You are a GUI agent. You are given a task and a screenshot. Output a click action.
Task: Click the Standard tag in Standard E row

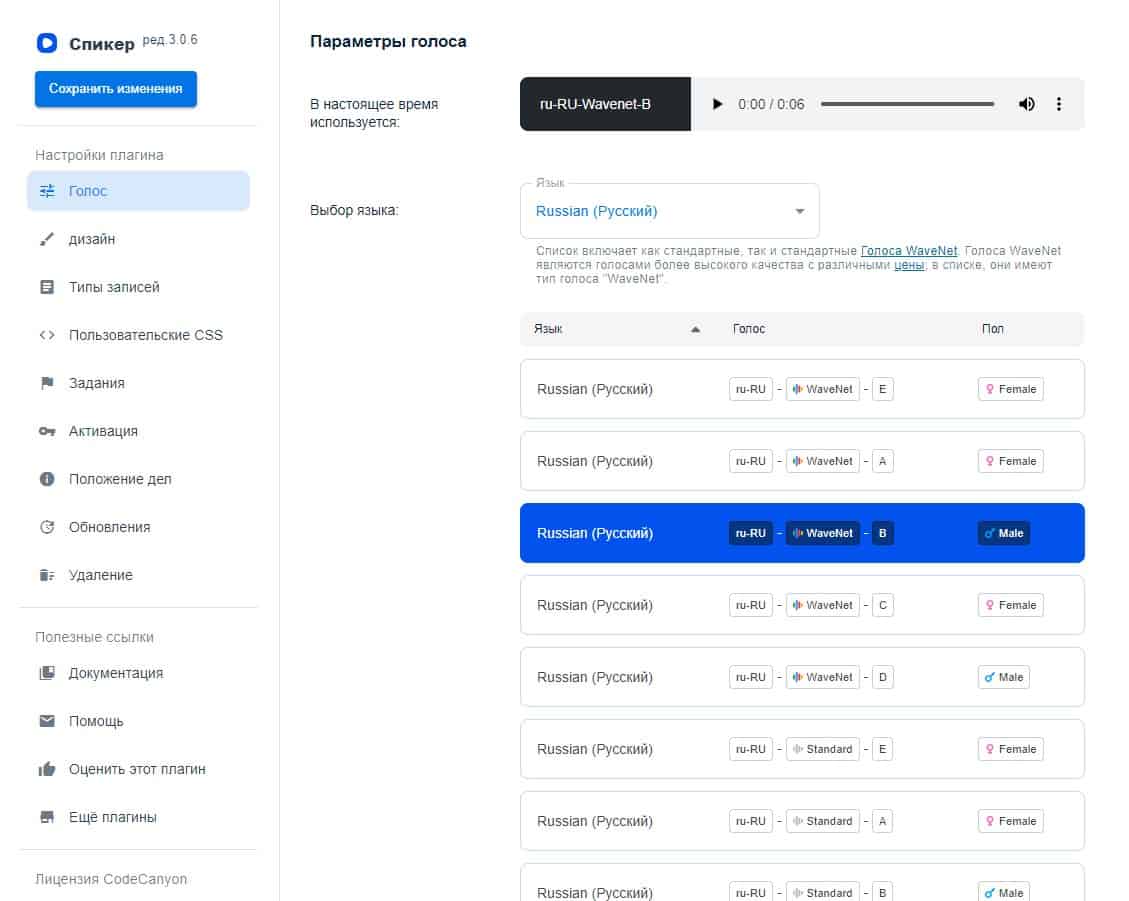point(822,749)
